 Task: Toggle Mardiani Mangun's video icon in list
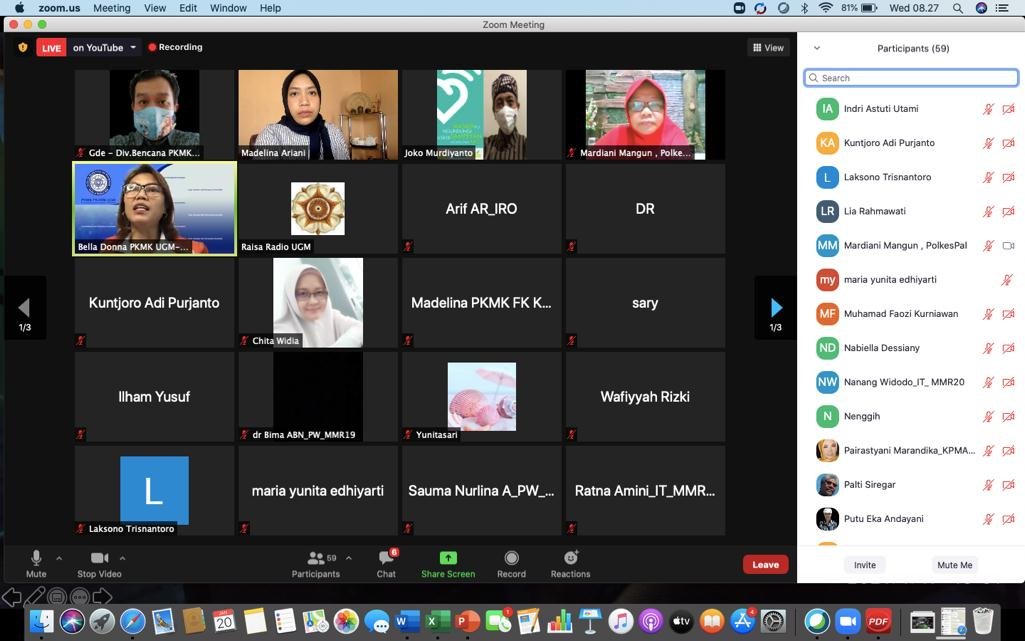coord(1008,245)
